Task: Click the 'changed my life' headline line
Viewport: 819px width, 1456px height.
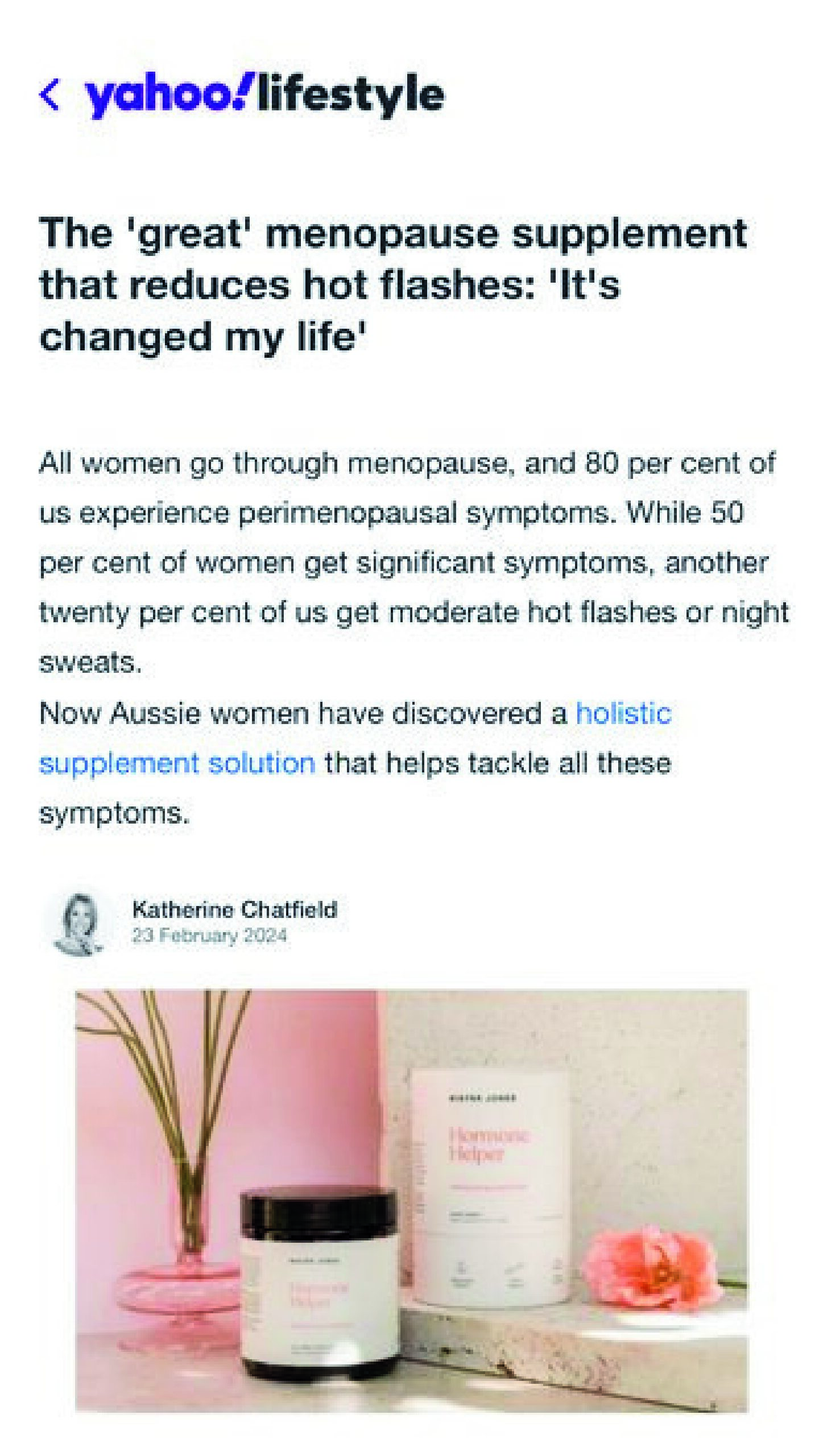Action: [x=202, y=337]
